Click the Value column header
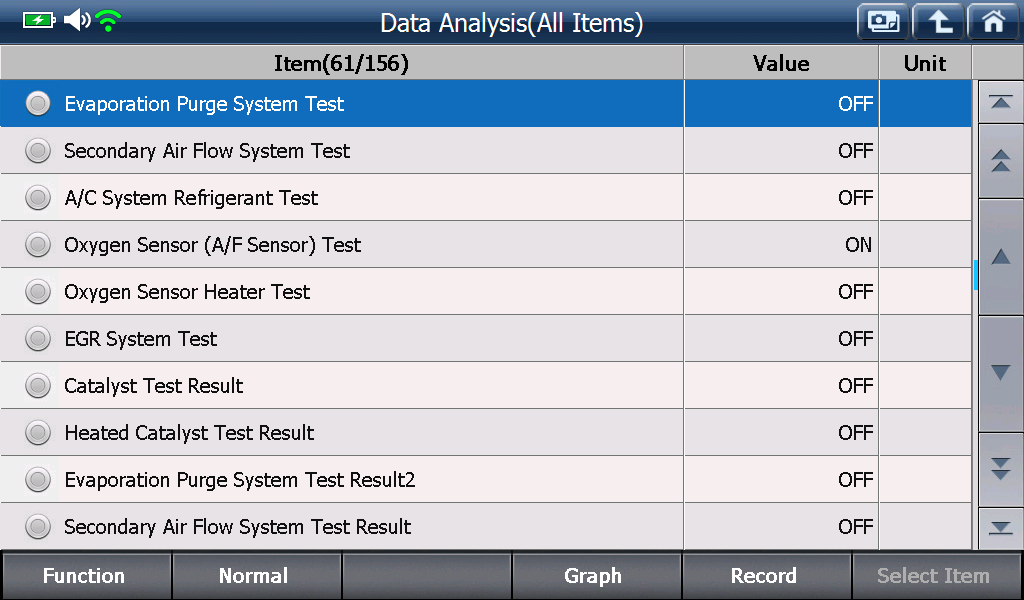Viewport: 1024px width, 600px height. [781, 63]
